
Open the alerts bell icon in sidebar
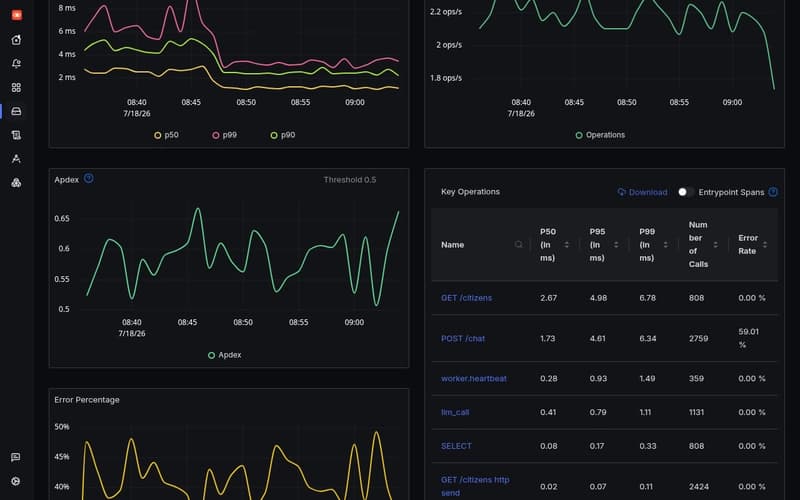(16, 63)
